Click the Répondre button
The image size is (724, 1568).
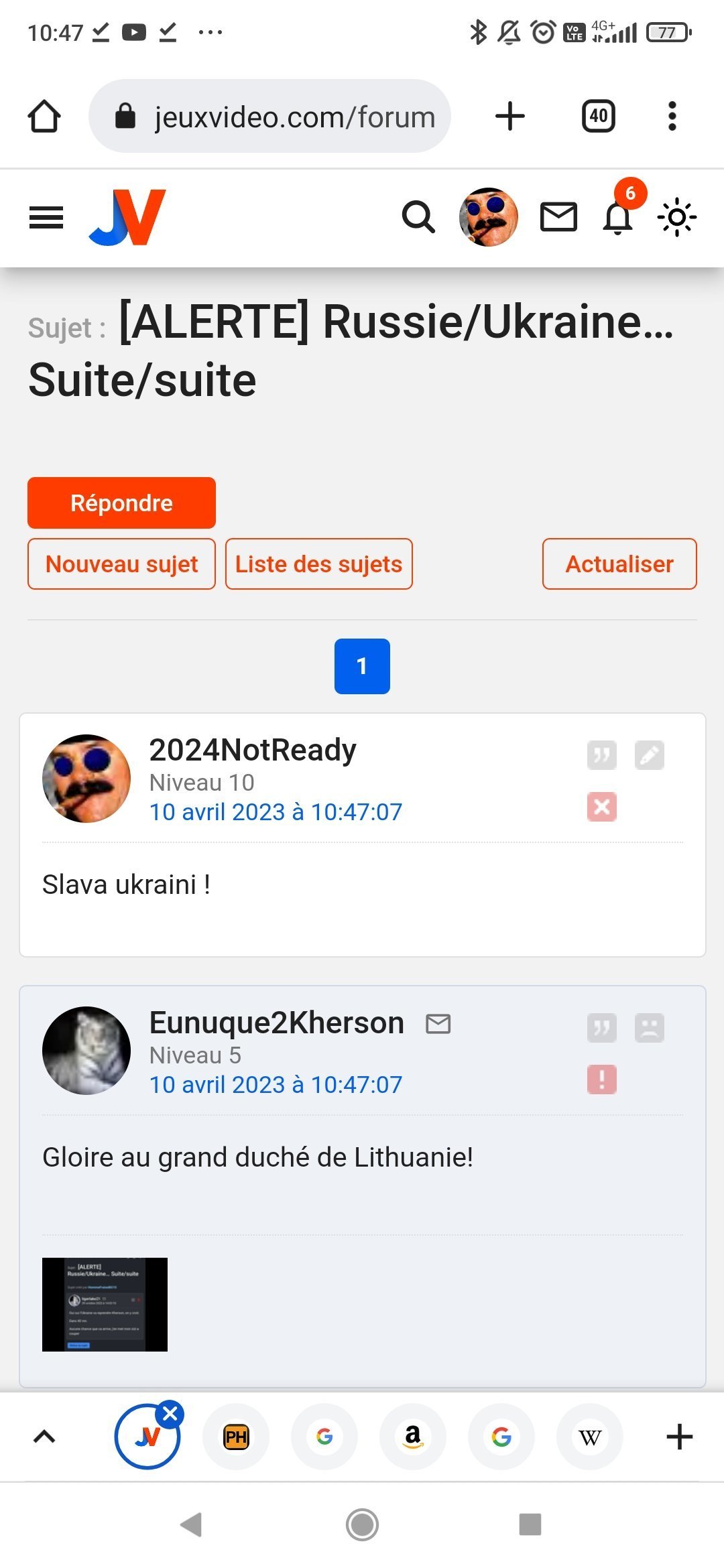pyautogui.click(x=121, y=503)
